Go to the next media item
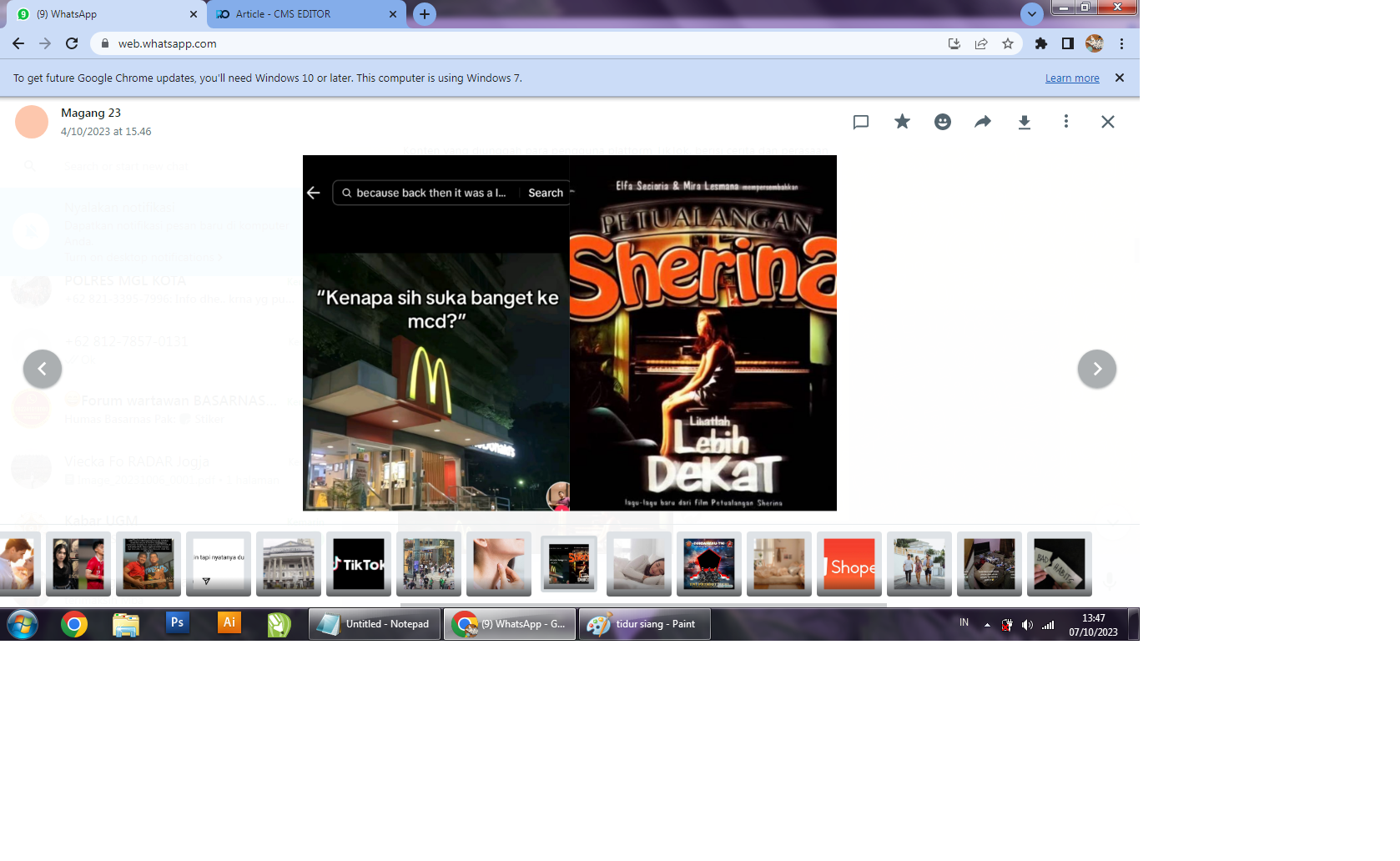Viewport: 1400px width, 861px height. pos(1097,369)
